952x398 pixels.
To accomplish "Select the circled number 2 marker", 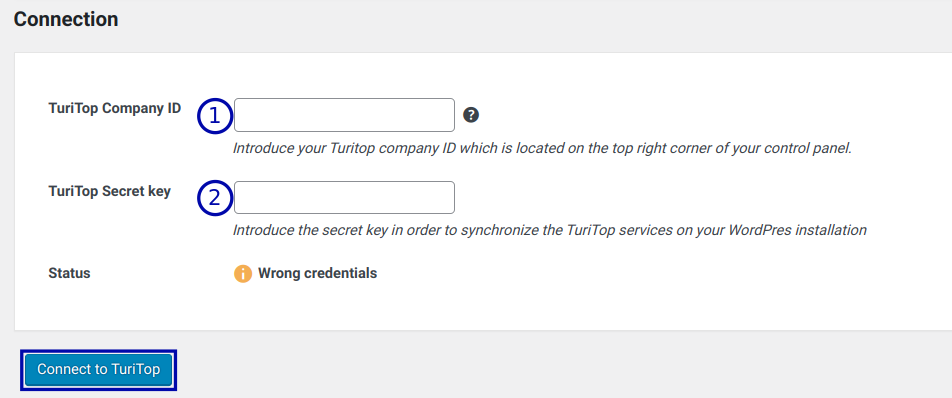I will (x=214, y=198).
